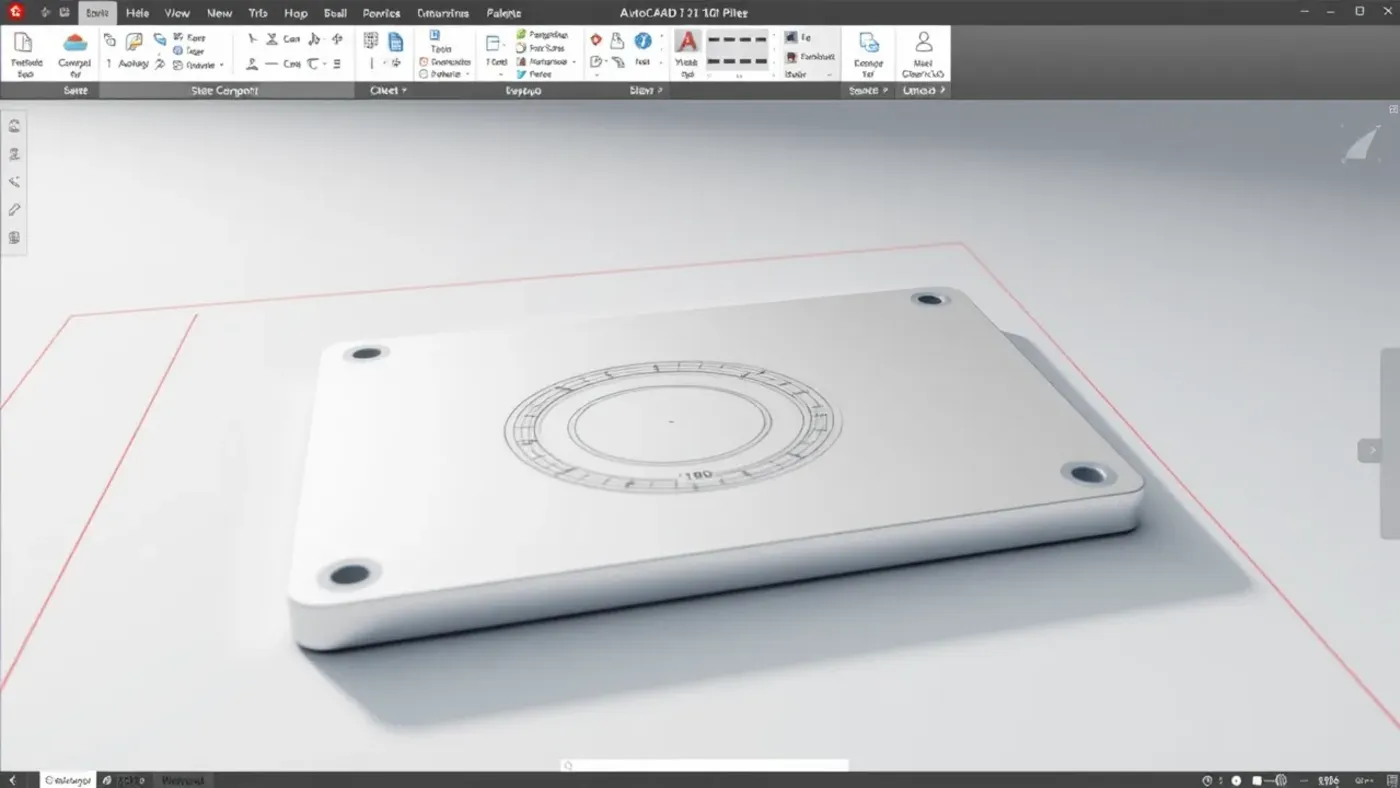Switch to the Hop ribbon tab
1400x788 pixels.
point(295,13)
